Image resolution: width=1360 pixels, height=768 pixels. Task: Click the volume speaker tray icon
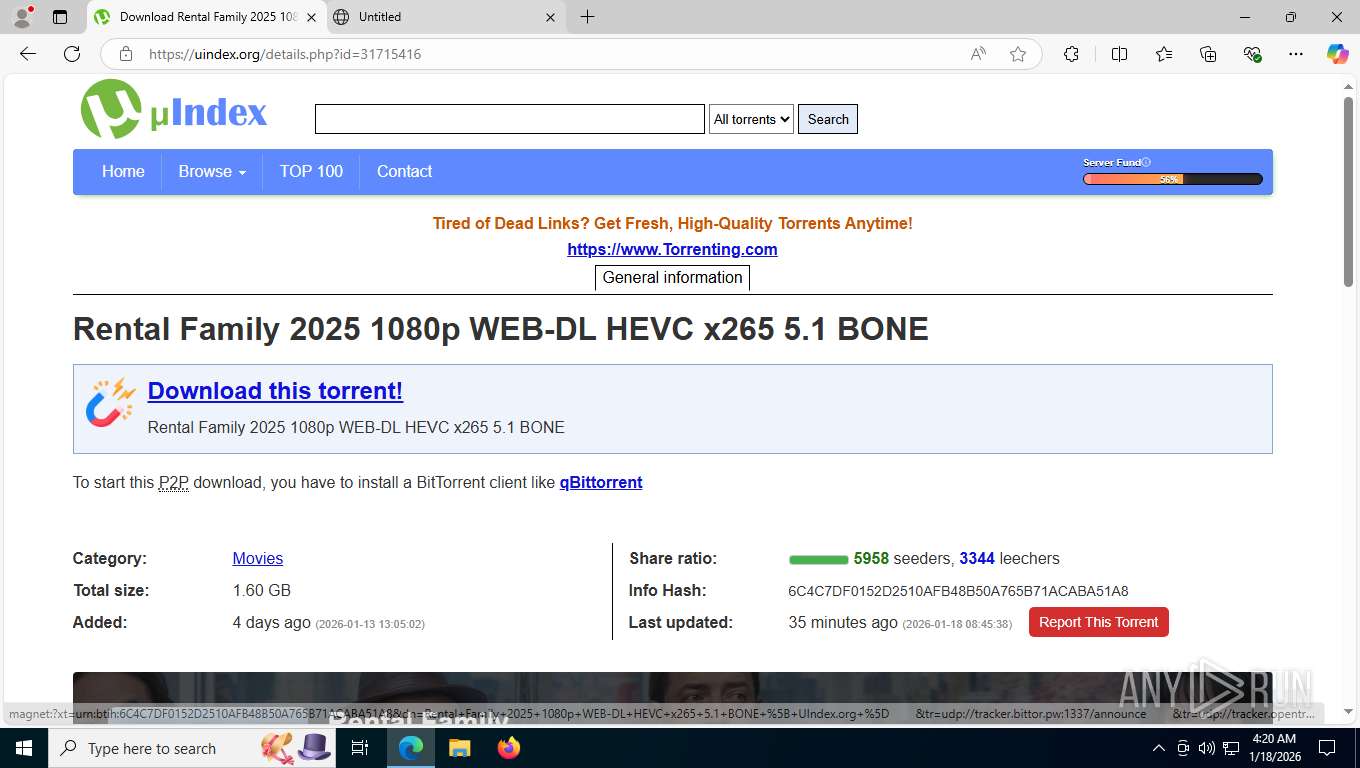coord(1207,748)
